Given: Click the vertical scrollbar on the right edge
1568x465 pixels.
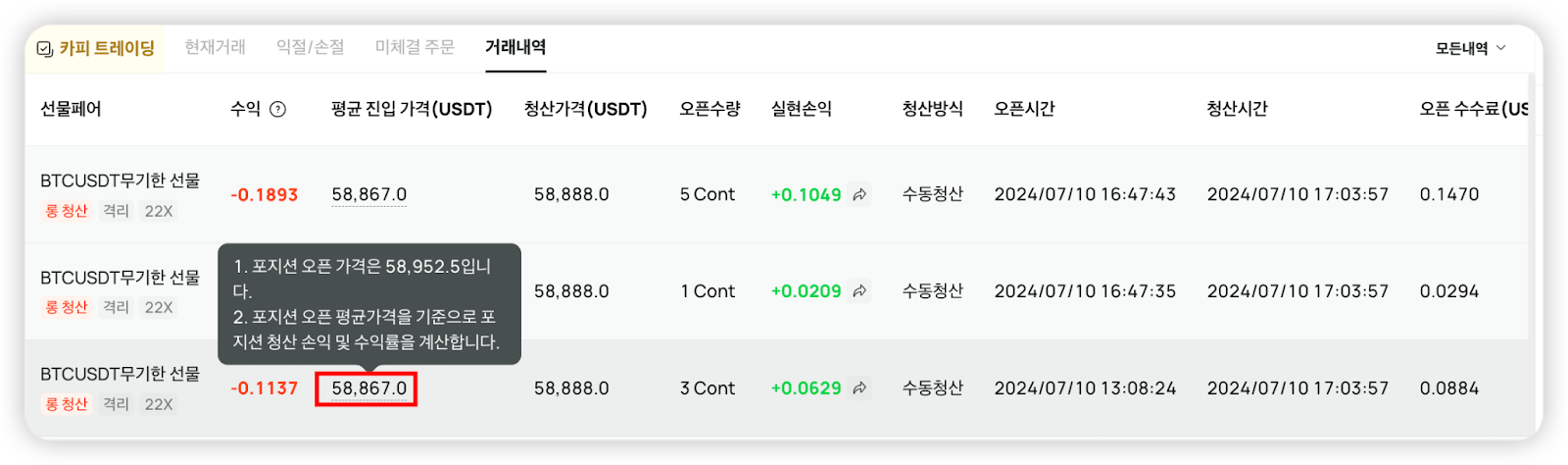Looking at the screenshot, I should 1532,206.
